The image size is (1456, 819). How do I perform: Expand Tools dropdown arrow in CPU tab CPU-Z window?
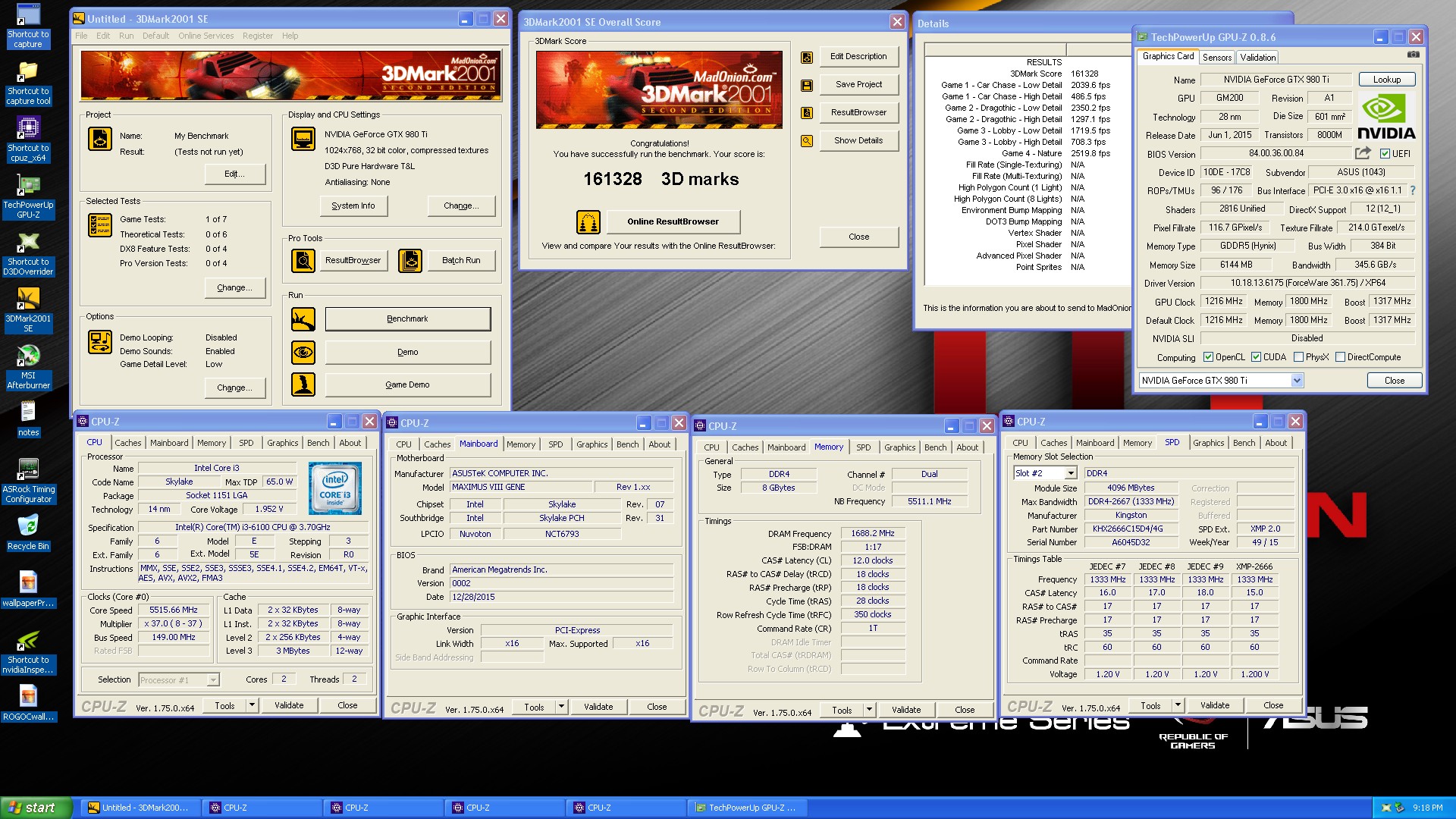pos(253,705)
